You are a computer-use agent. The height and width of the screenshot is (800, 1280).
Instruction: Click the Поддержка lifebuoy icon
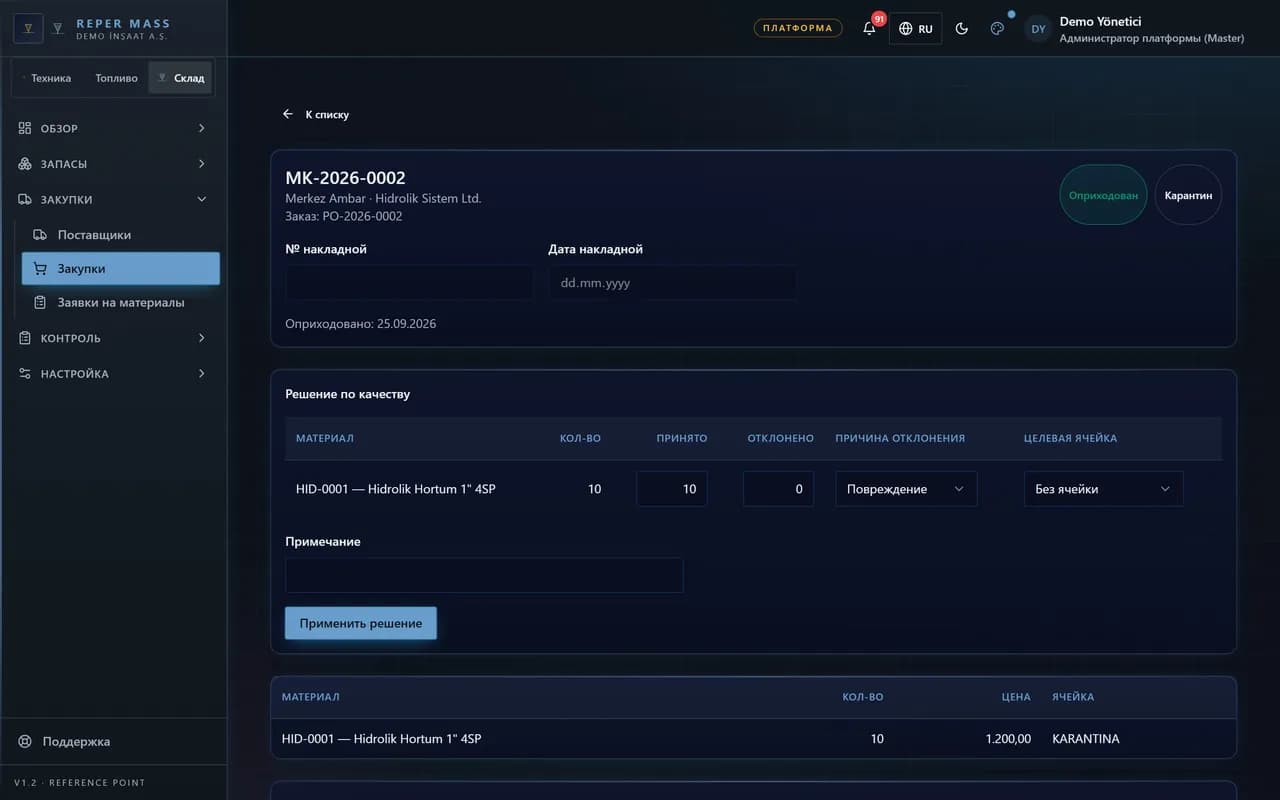[25, 742]
